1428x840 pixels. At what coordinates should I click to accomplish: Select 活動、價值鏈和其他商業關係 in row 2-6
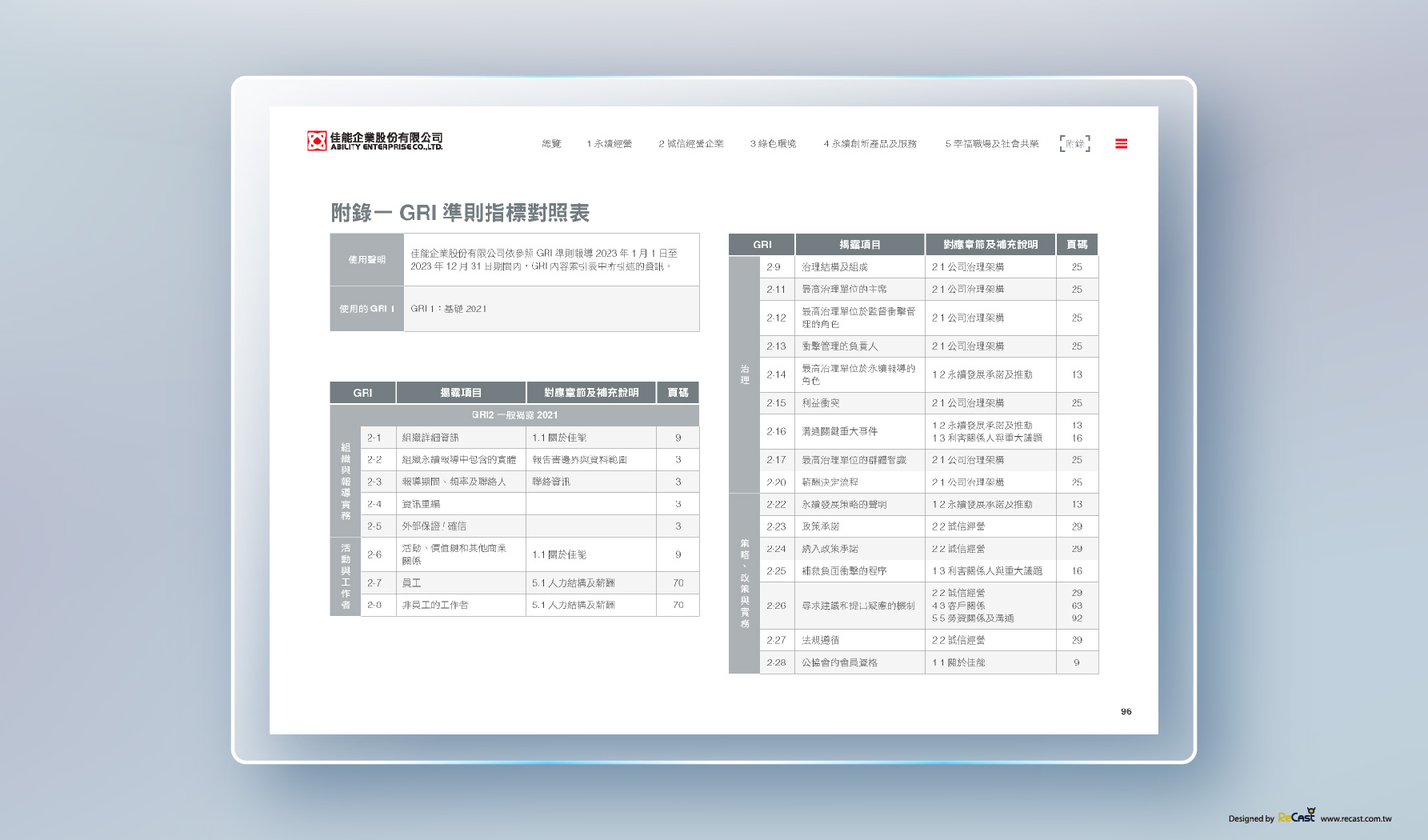click(454, 554)
